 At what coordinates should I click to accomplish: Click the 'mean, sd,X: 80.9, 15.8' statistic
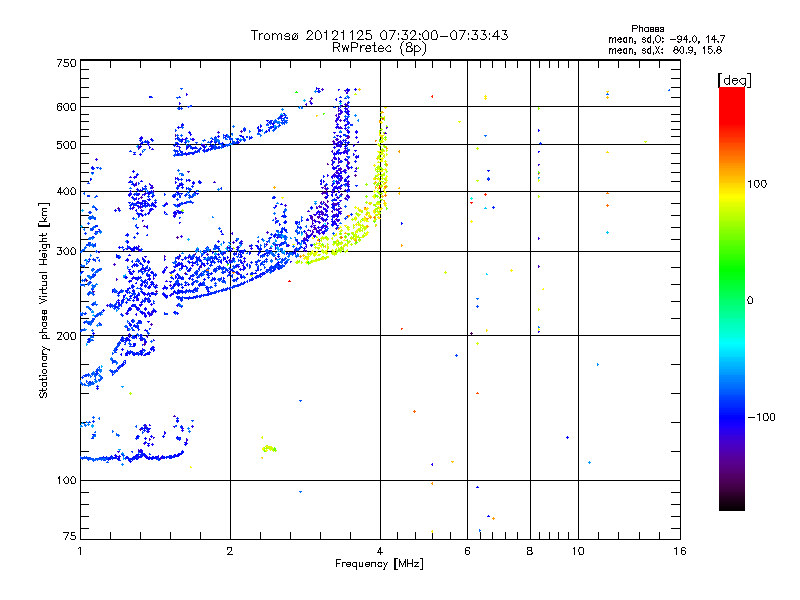click(665, 50)
